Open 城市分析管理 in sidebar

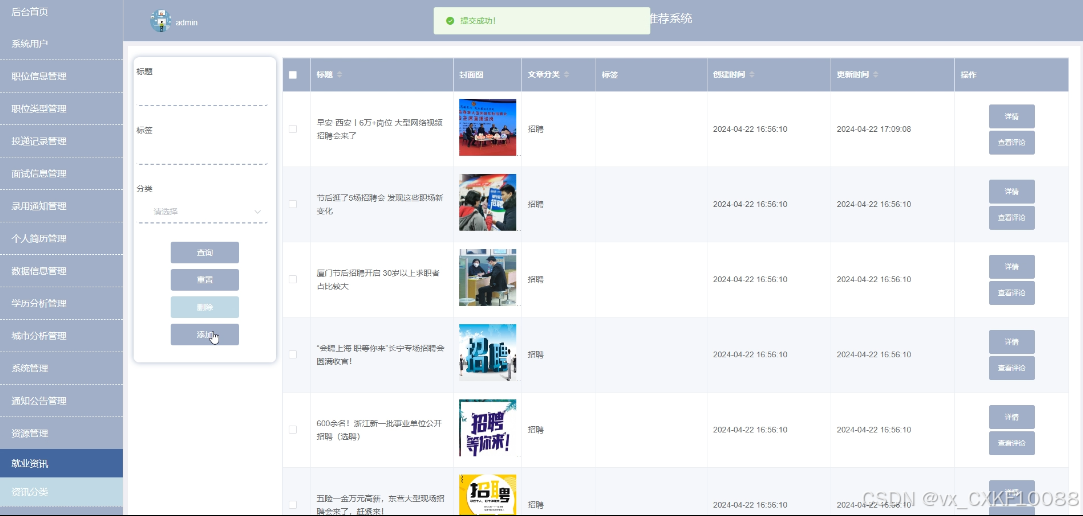61,336
